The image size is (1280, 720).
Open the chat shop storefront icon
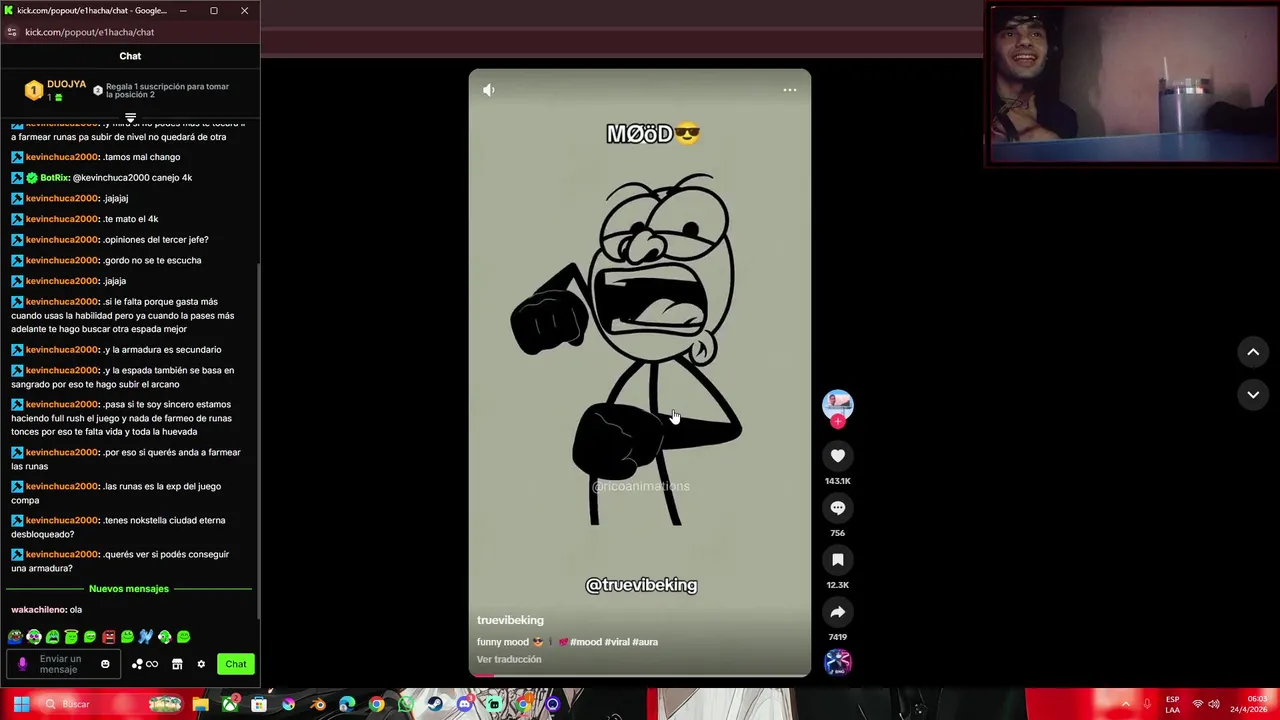(x=177, y=664)
